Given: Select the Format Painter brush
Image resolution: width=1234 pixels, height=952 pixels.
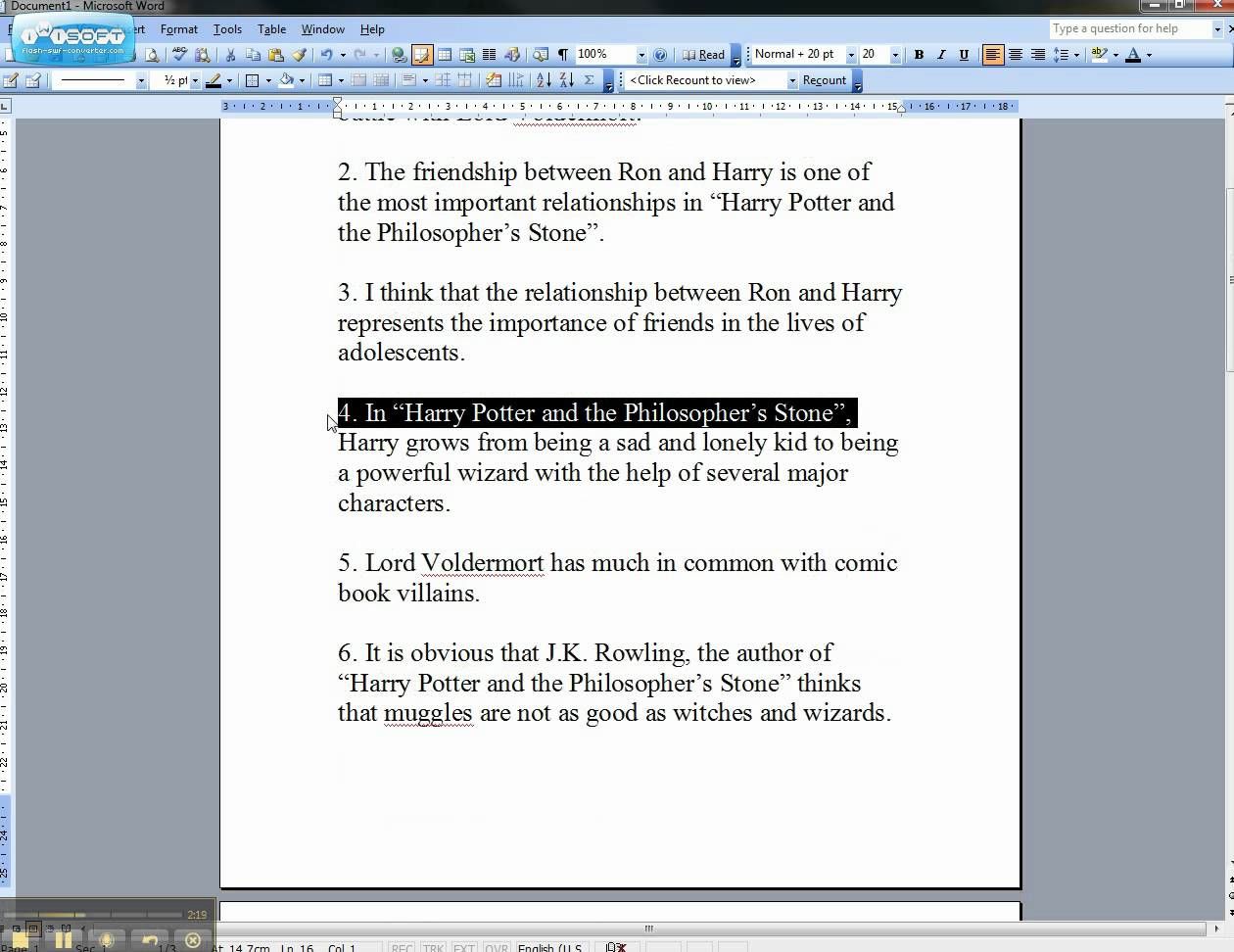Looking at the screenshot, I should click(299, 55).
